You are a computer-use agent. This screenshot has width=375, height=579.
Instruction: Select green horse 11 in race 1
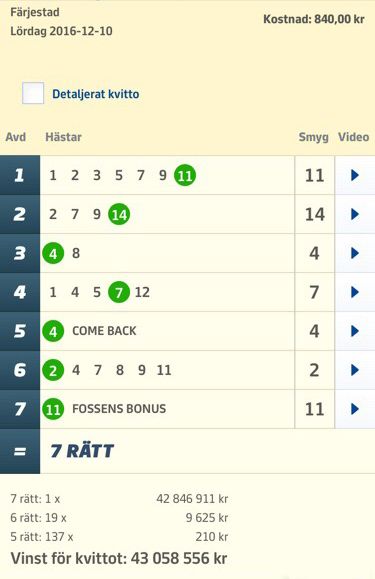185,175
